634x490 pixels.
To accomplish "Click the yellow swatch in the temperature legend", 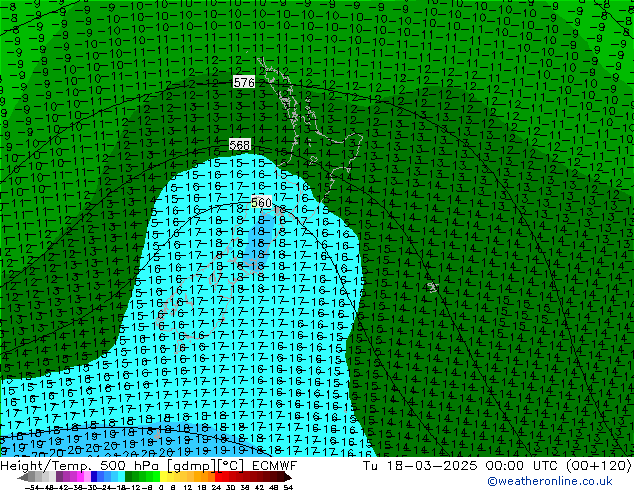I will 164,477.
